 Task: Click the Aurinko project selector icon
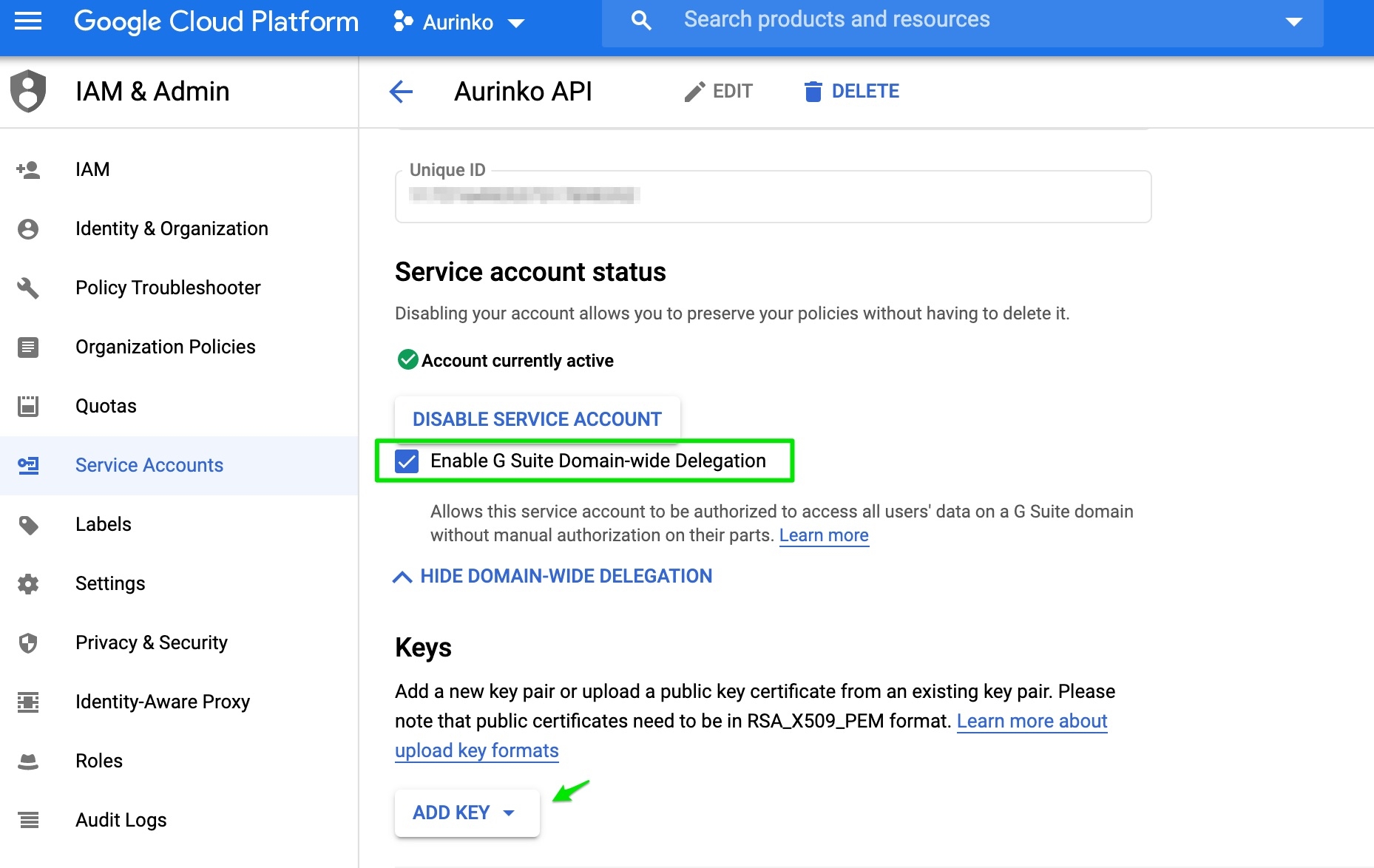[x=403, y=21]
